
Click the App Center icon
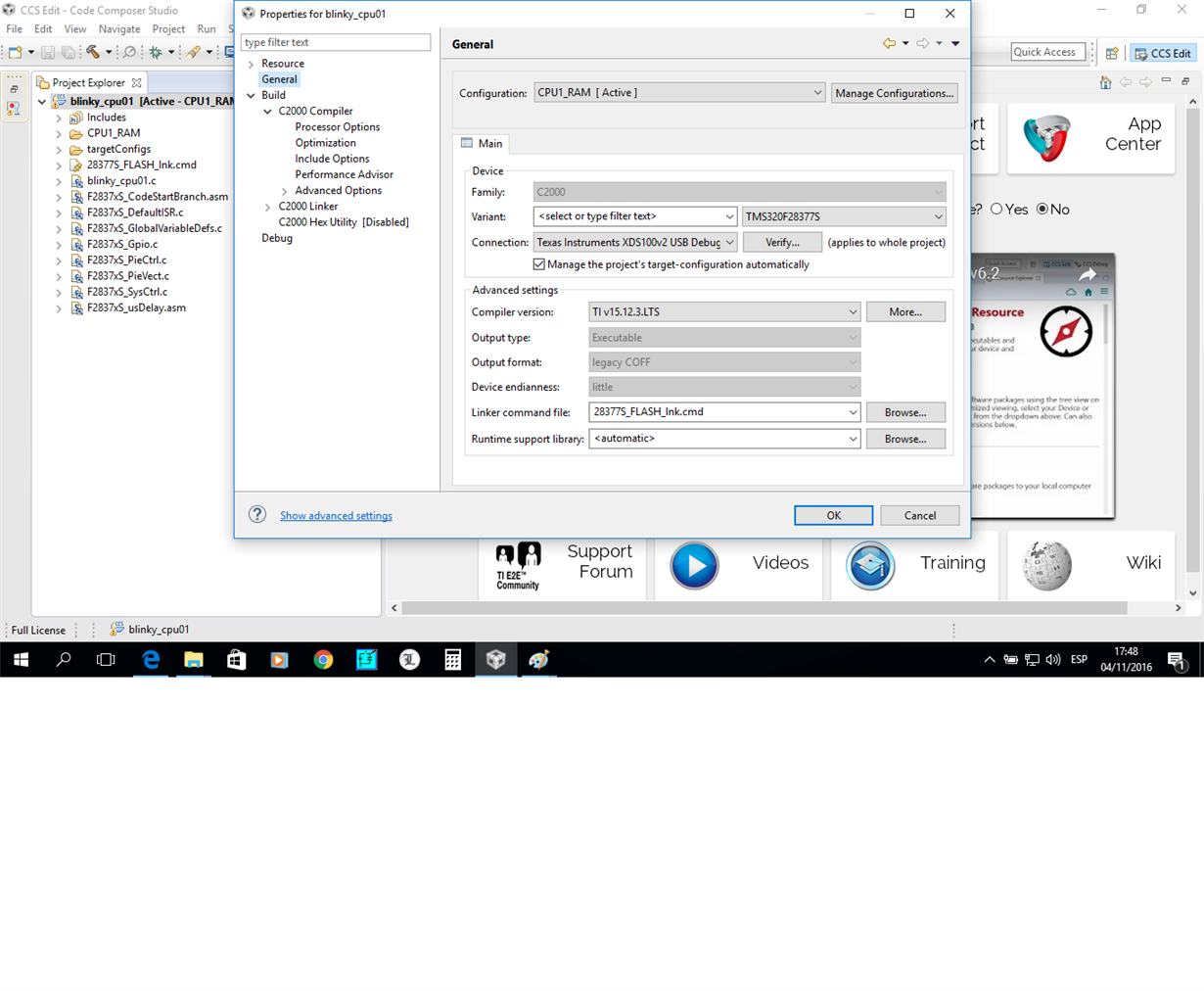(1046, 137)
